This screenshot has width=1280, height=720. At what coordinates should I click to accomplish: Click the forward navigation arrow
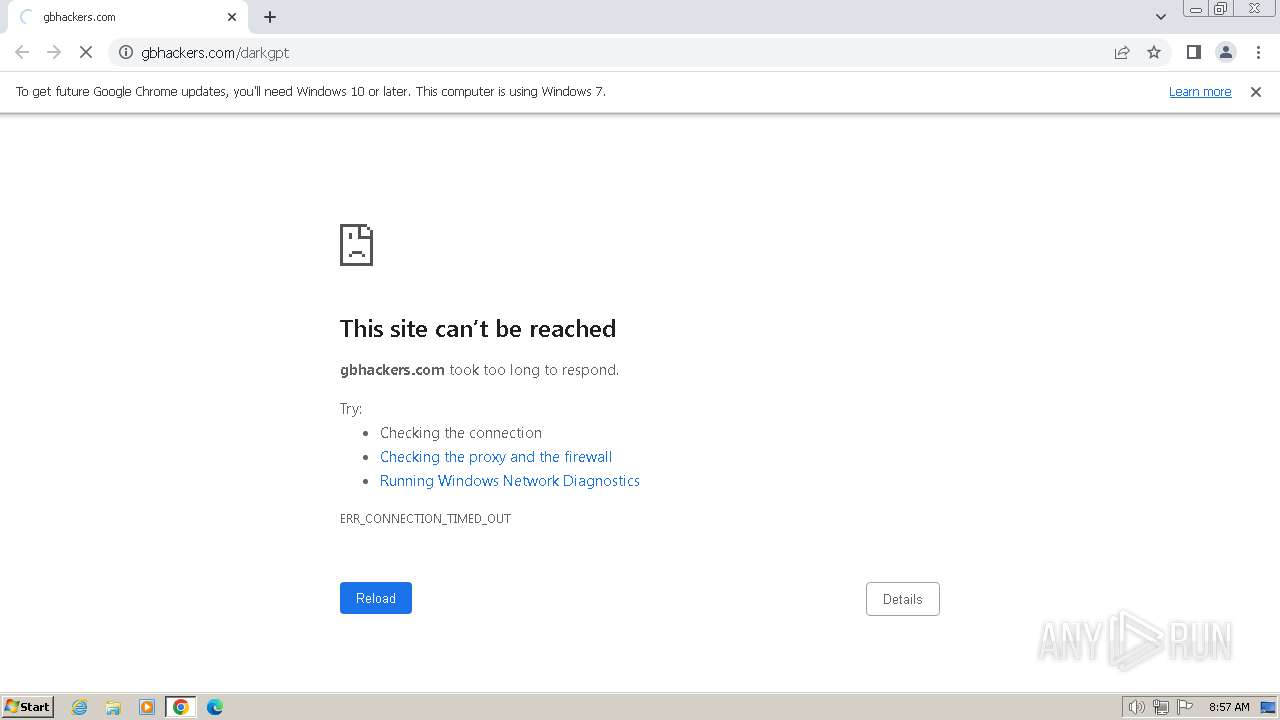point(54,52)
